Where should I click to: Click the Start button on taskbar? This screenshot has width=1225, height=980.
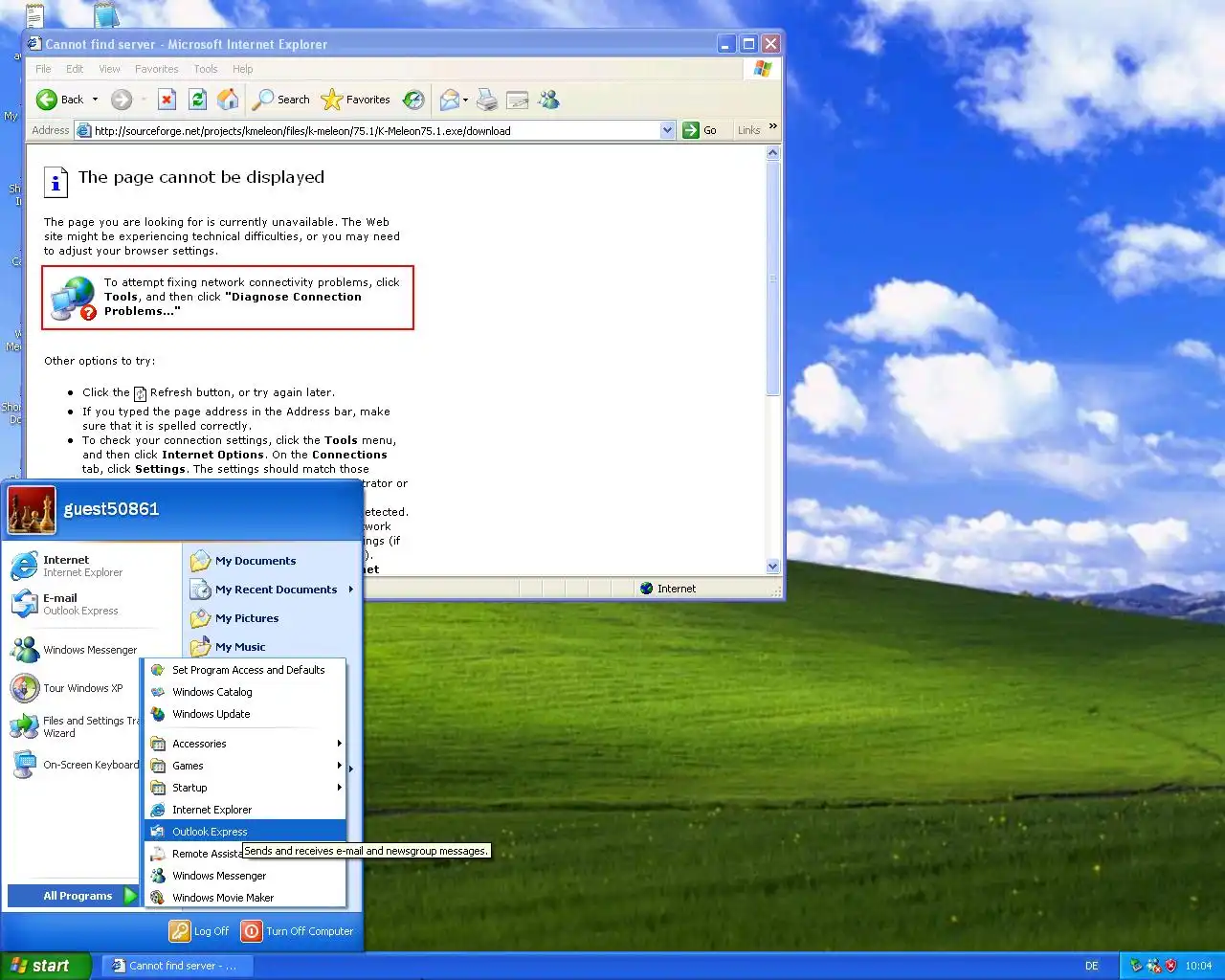46,966
